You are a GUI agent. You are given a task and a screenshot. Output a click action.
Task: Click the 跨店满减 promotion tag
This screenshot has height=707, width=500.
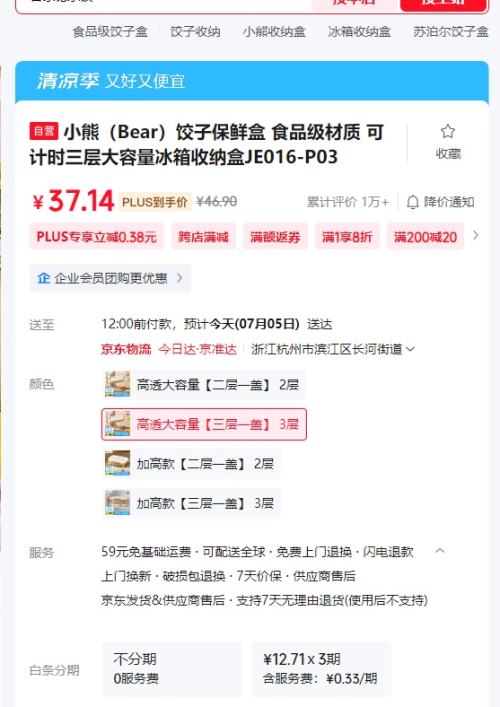(203, 236)
